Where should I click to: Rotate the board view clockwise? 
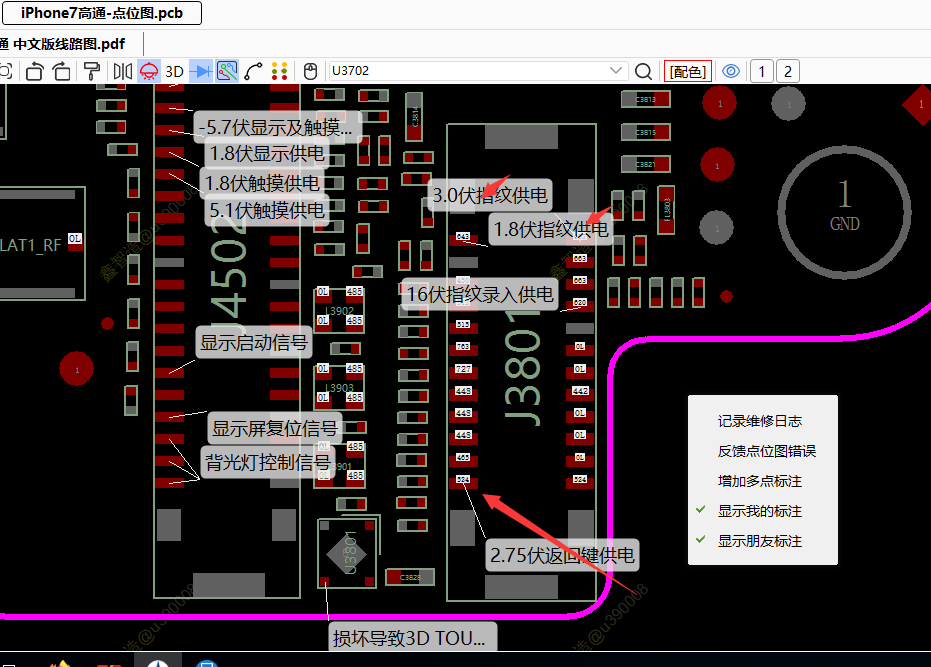[62, 71]
